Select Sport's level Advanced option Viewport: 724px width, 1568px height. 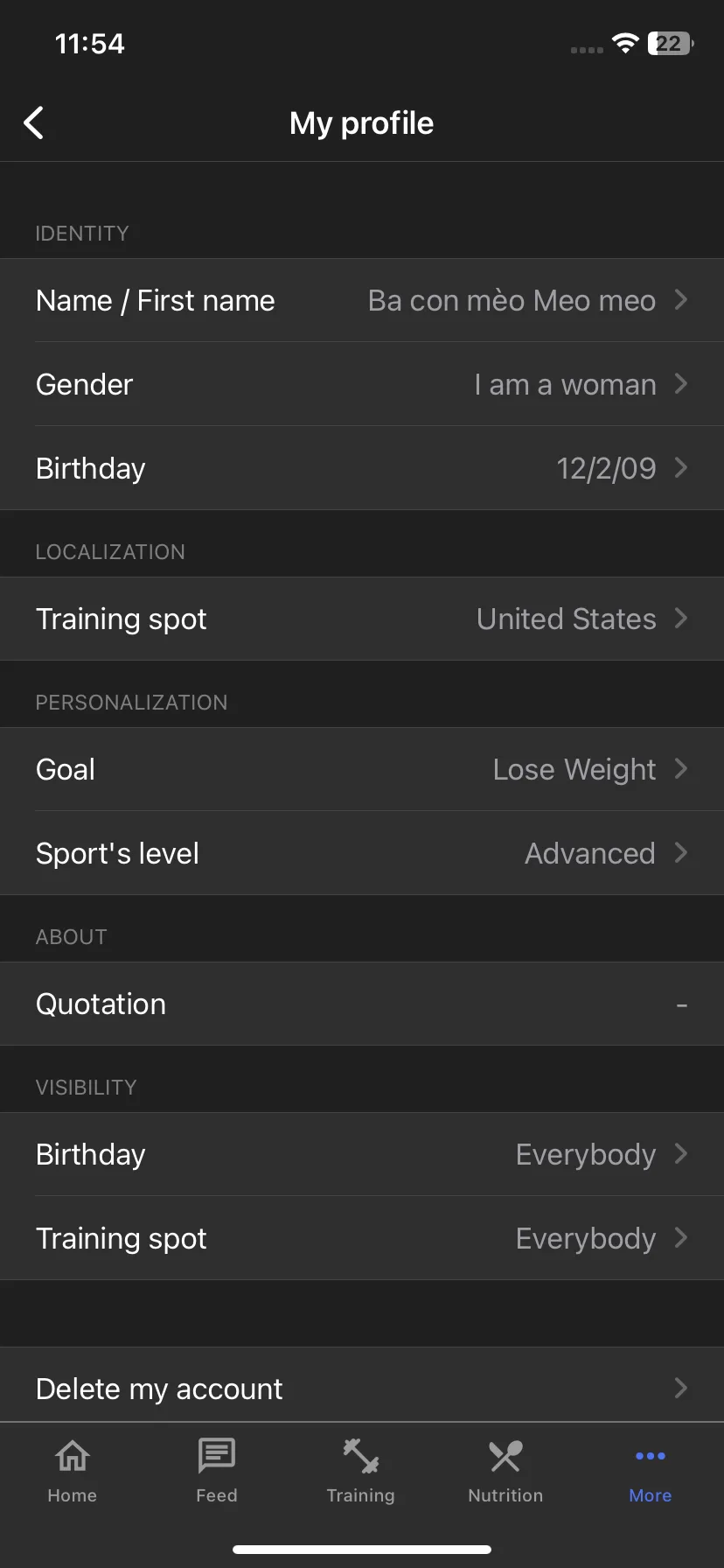(362, 853)
